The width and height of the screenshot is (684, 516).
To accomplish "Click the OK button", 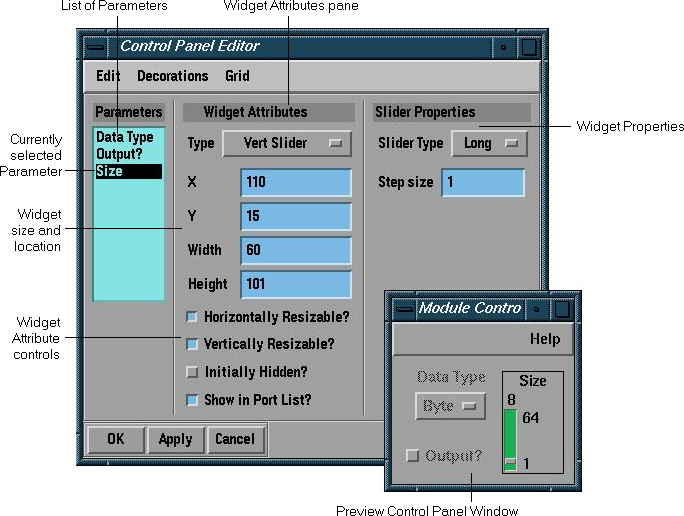I will (x=115, y=439).
